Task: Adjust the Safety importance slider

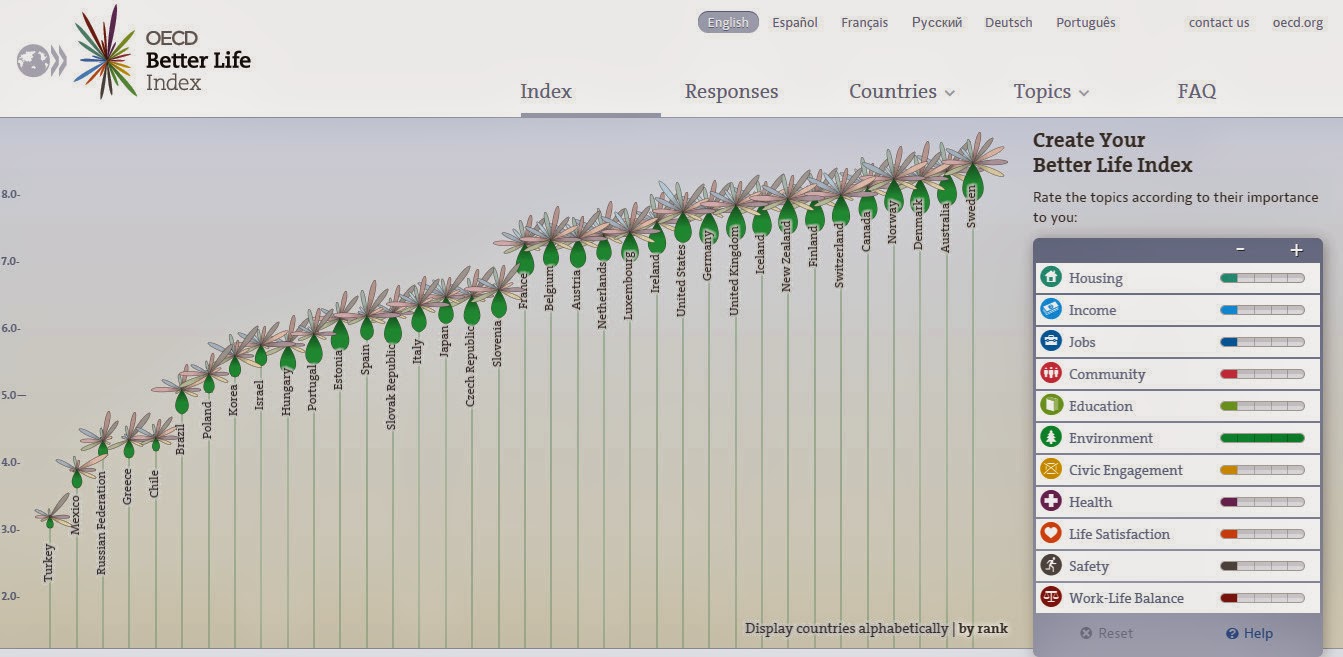Action: click(x=1262, y=566)
